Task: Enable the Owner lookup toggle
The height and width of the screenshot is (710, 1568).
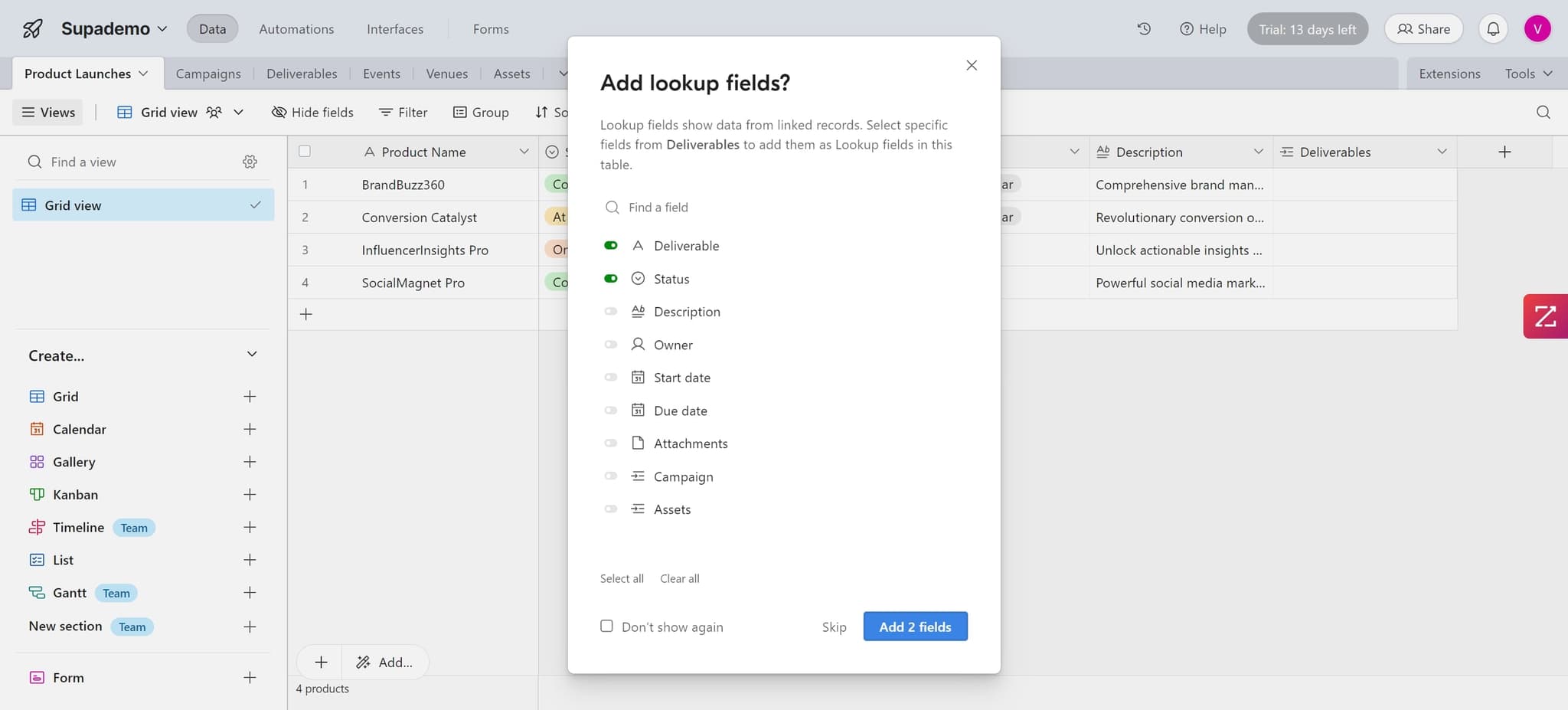Action: click(x=610, y=344)
